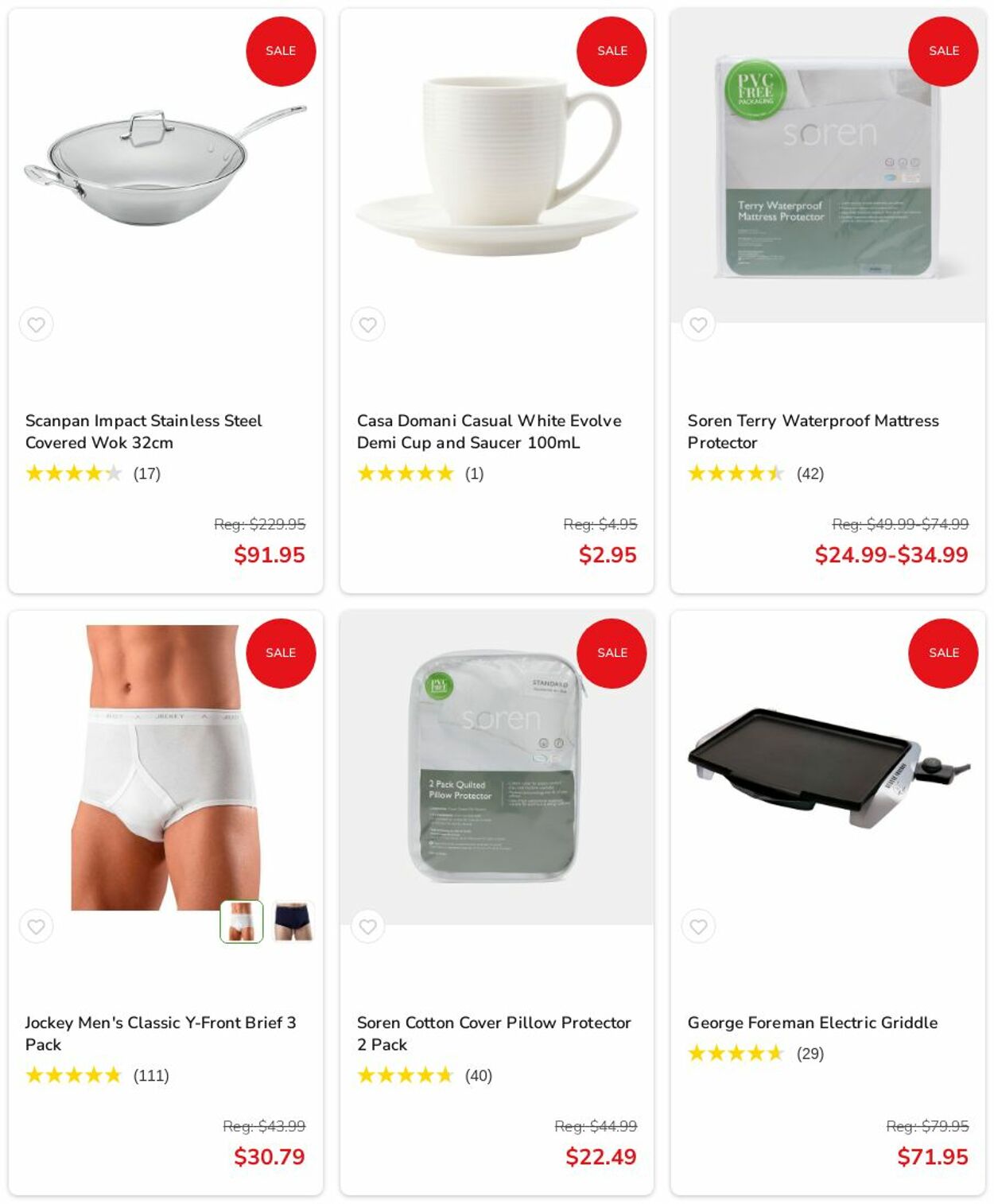
Task: Click the wok product image
Action: coord(165,165)
